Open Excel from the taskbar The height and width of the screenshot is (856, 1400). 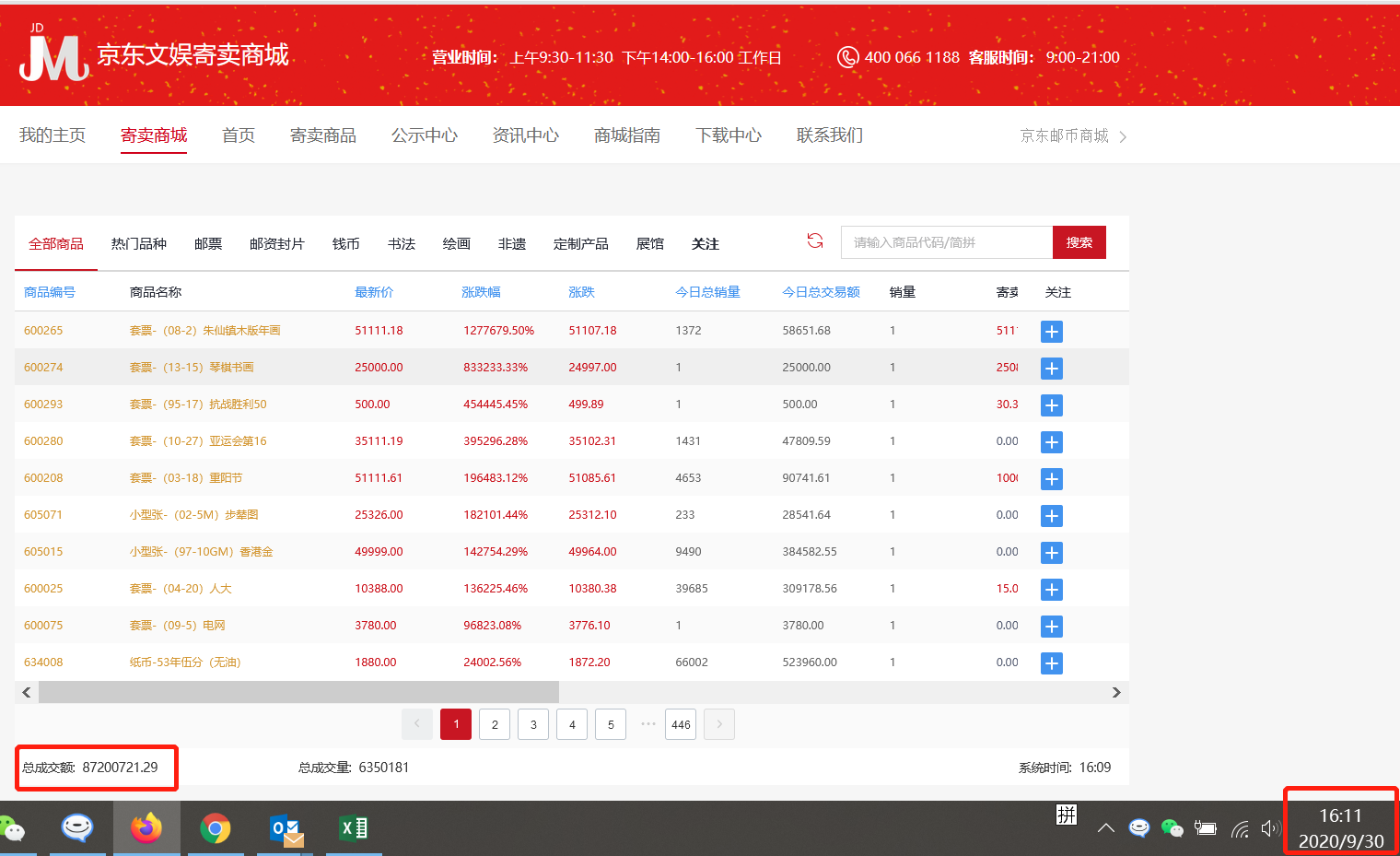click(354, 828)
